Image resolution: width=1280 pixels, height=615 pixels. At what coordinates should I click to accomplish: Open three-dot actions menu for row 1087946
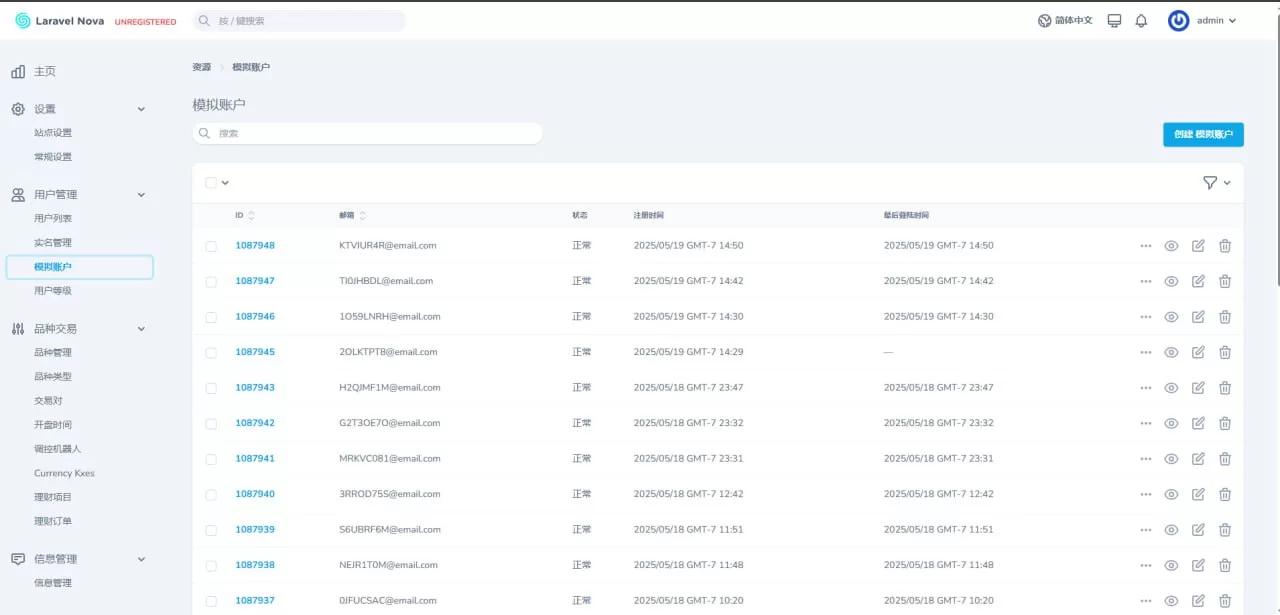click(x=1146, y=317)
